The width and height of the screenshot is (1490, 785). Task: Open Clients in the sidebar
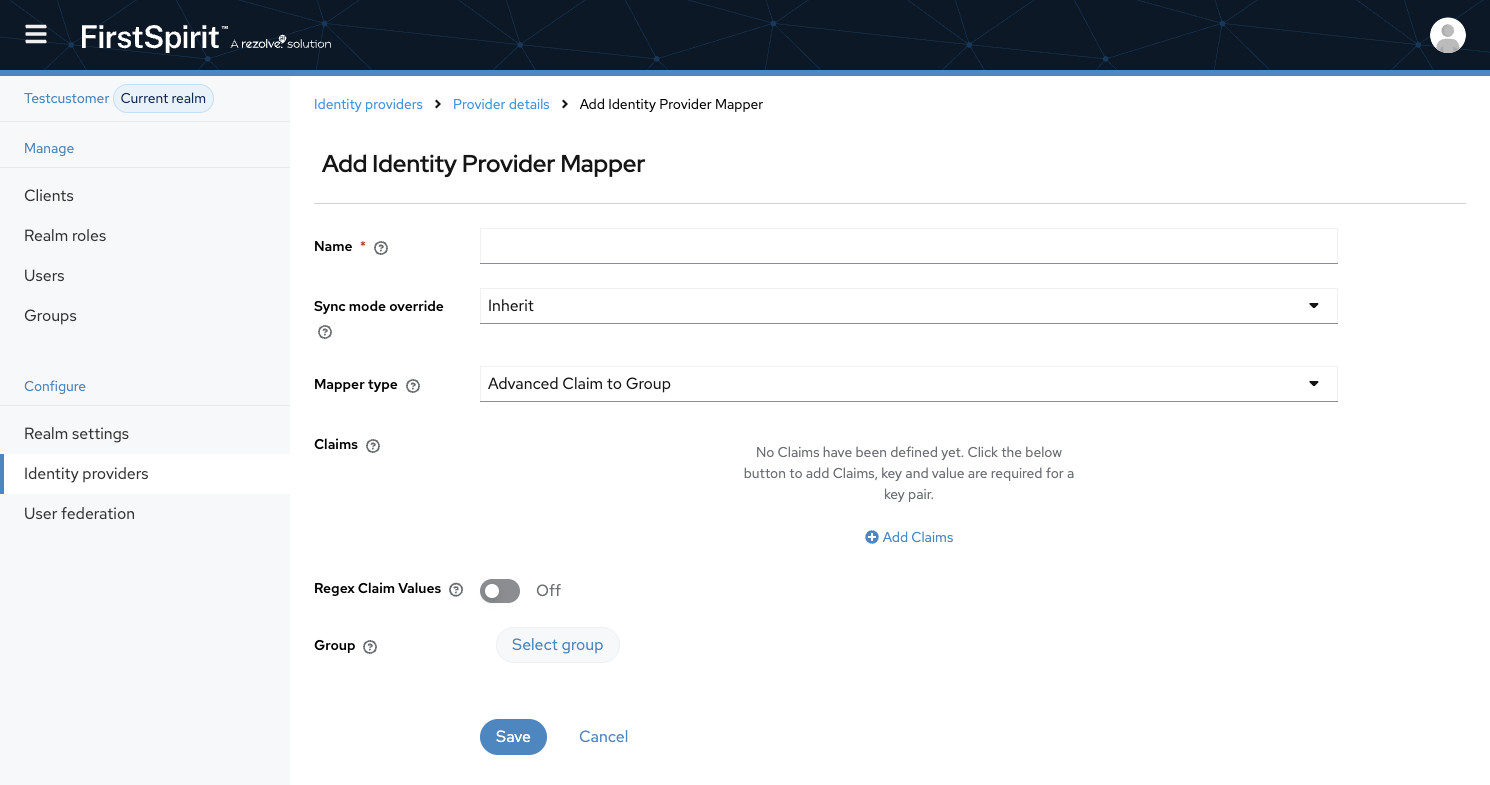145,196
